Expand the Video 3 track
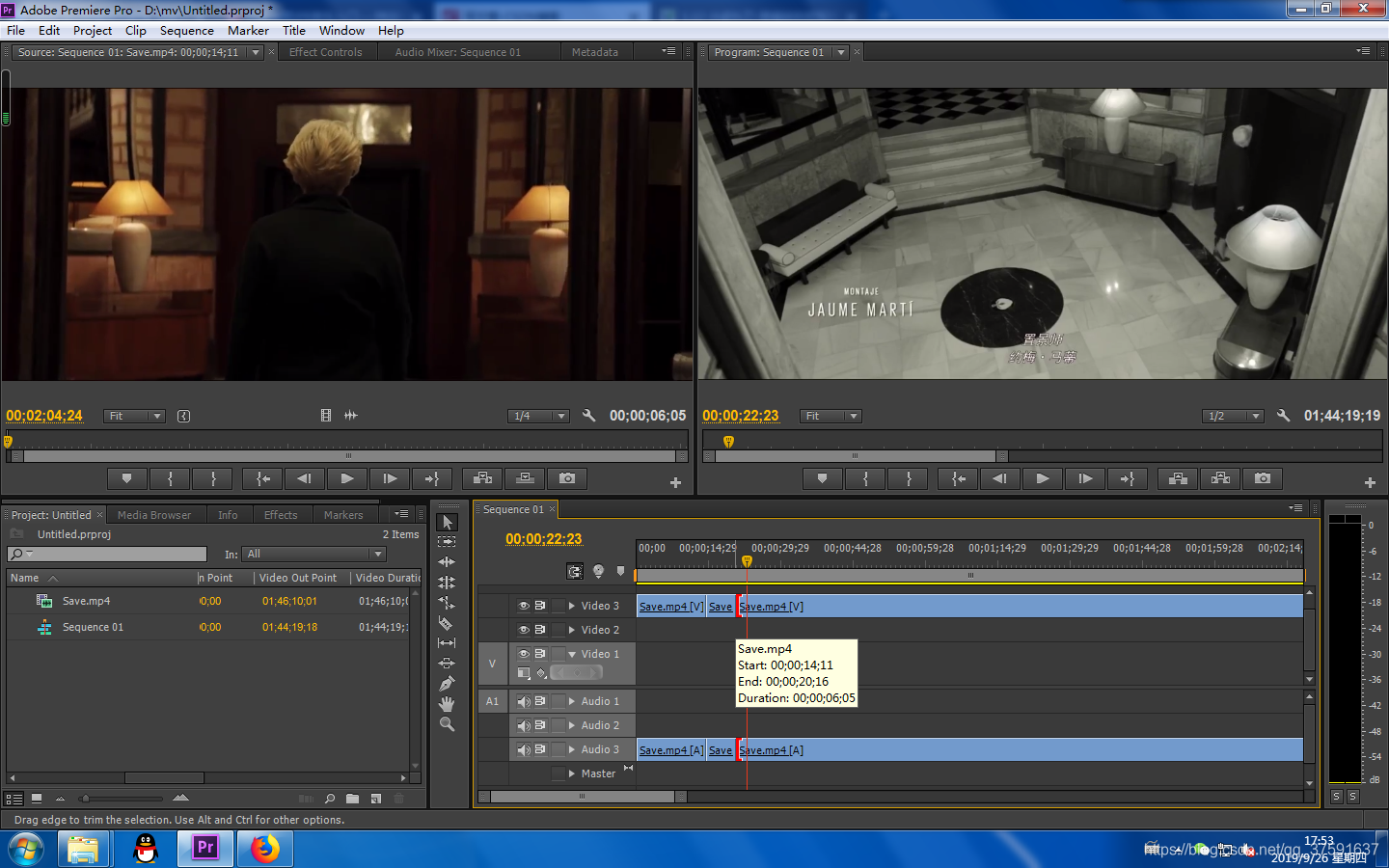1389x868 pixels. coord(572,606)
